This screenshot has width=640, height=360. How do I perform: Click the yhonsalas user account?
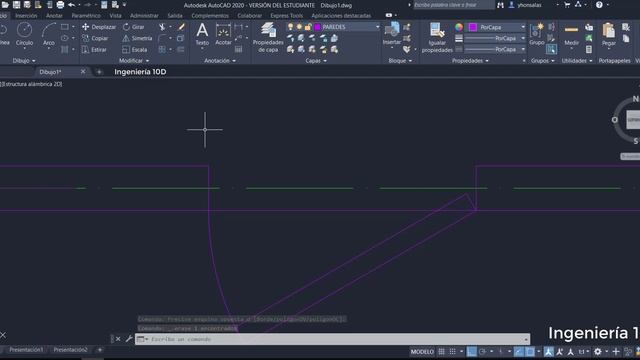pos(529,5)
